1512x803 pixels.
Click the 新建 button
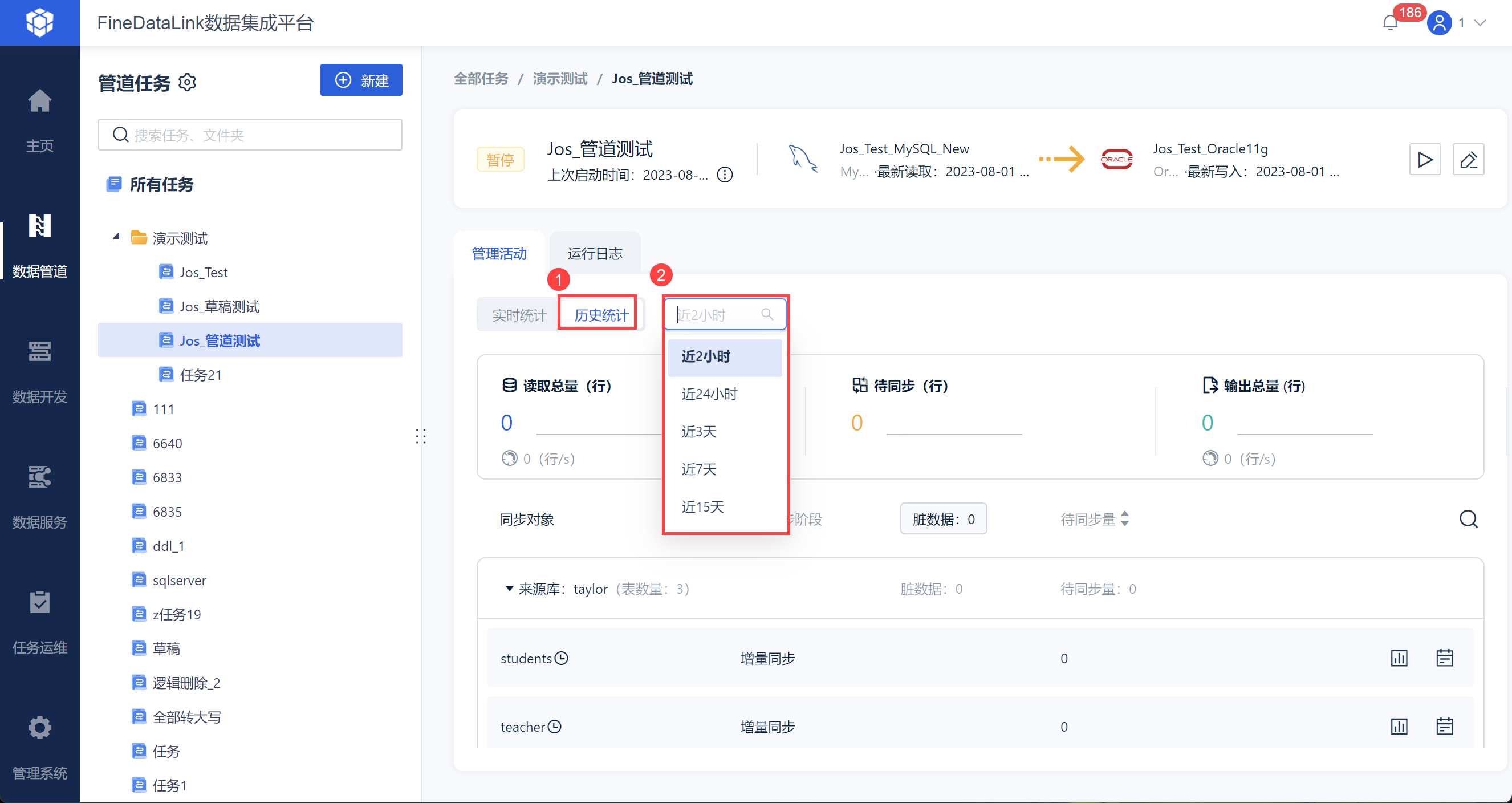[x=361, y=80]
